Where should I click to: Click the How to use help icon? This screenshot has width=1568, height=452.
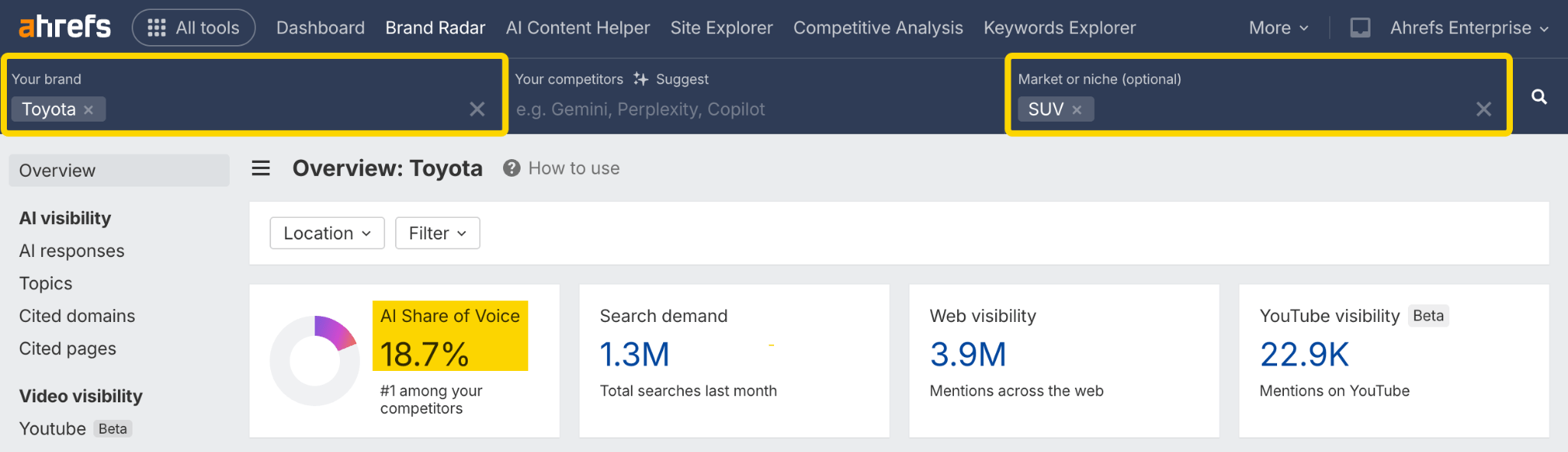(511, 168)
